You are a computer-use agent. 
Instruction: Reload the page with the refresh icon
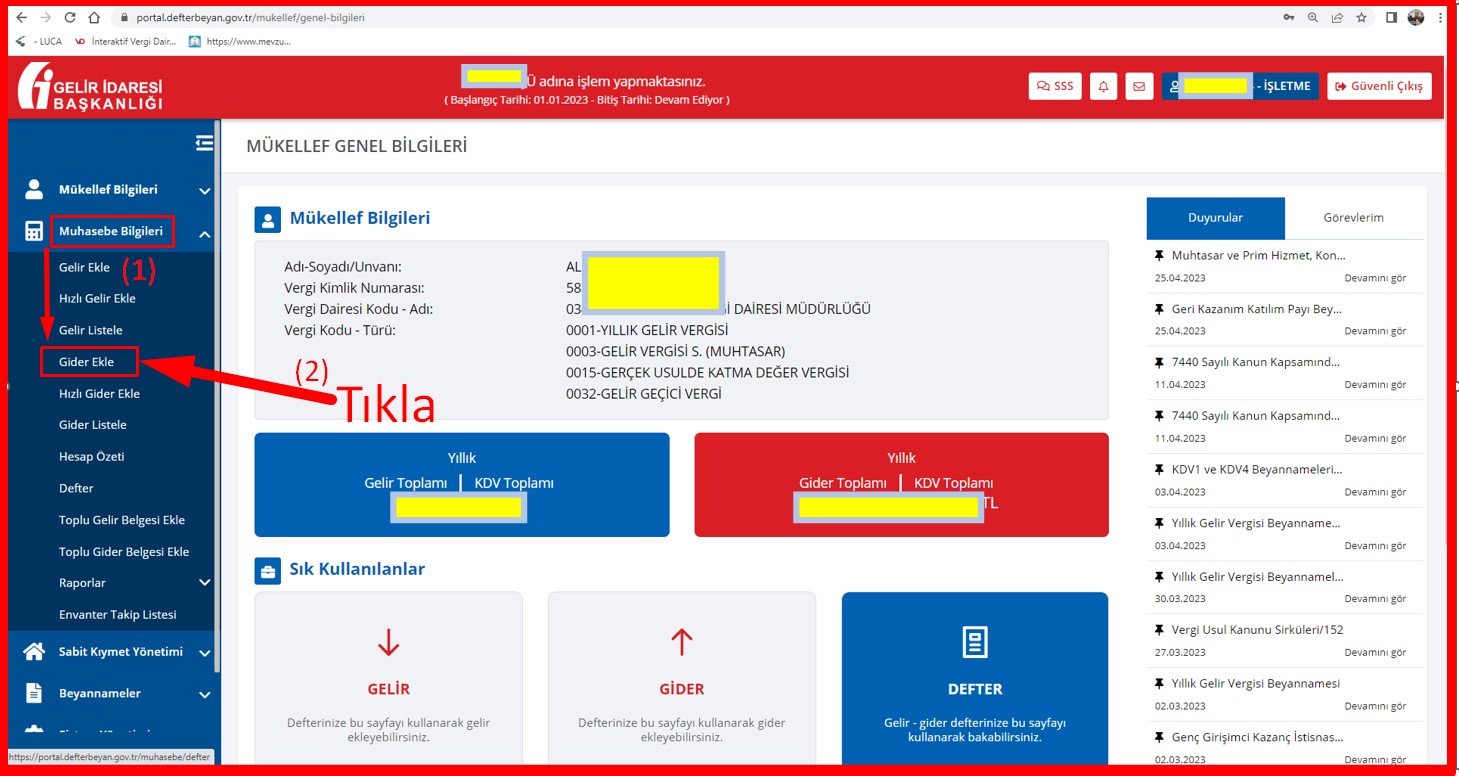69,16
